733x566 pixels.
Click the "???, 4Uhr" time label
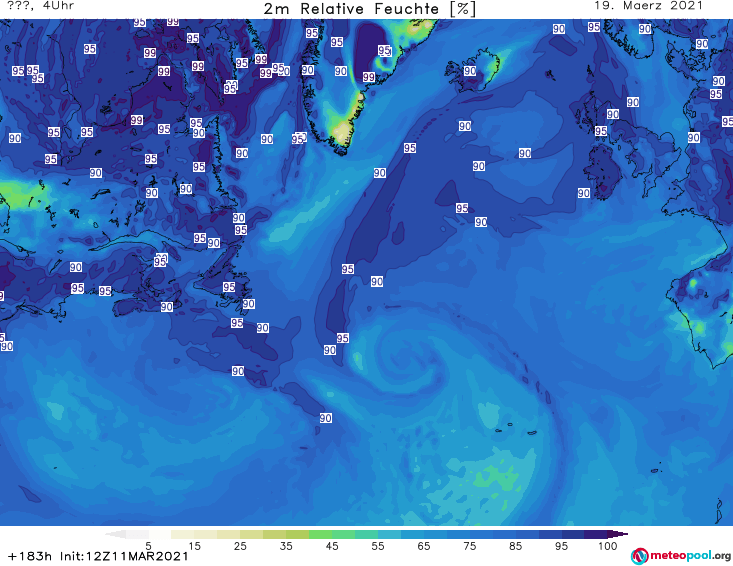(41, 6)
